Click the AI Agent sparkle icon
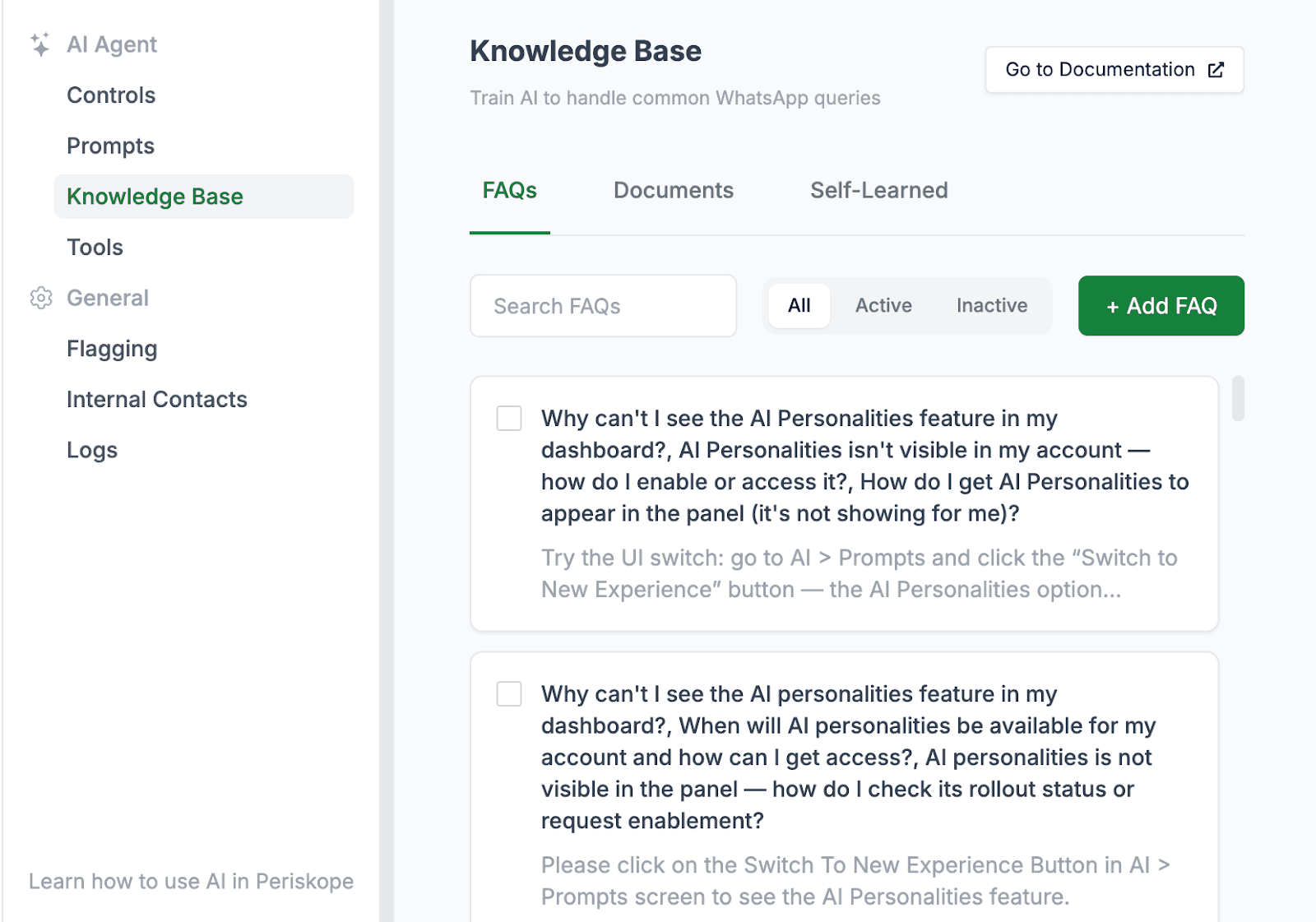 coord(39,44)
